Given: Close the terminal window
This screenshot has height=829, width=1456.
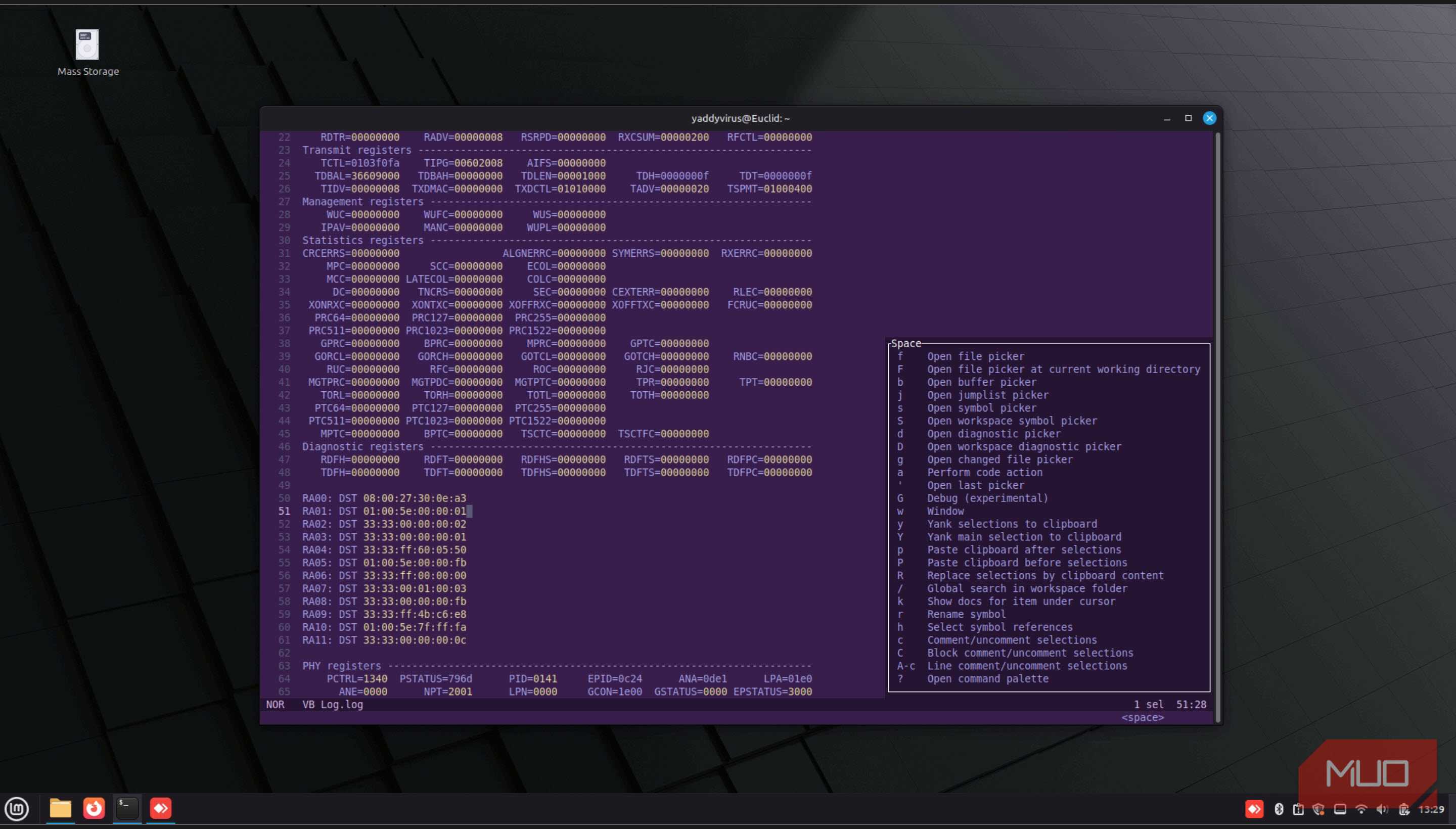Looking at the screenshot, I should tap(1209, 118).
